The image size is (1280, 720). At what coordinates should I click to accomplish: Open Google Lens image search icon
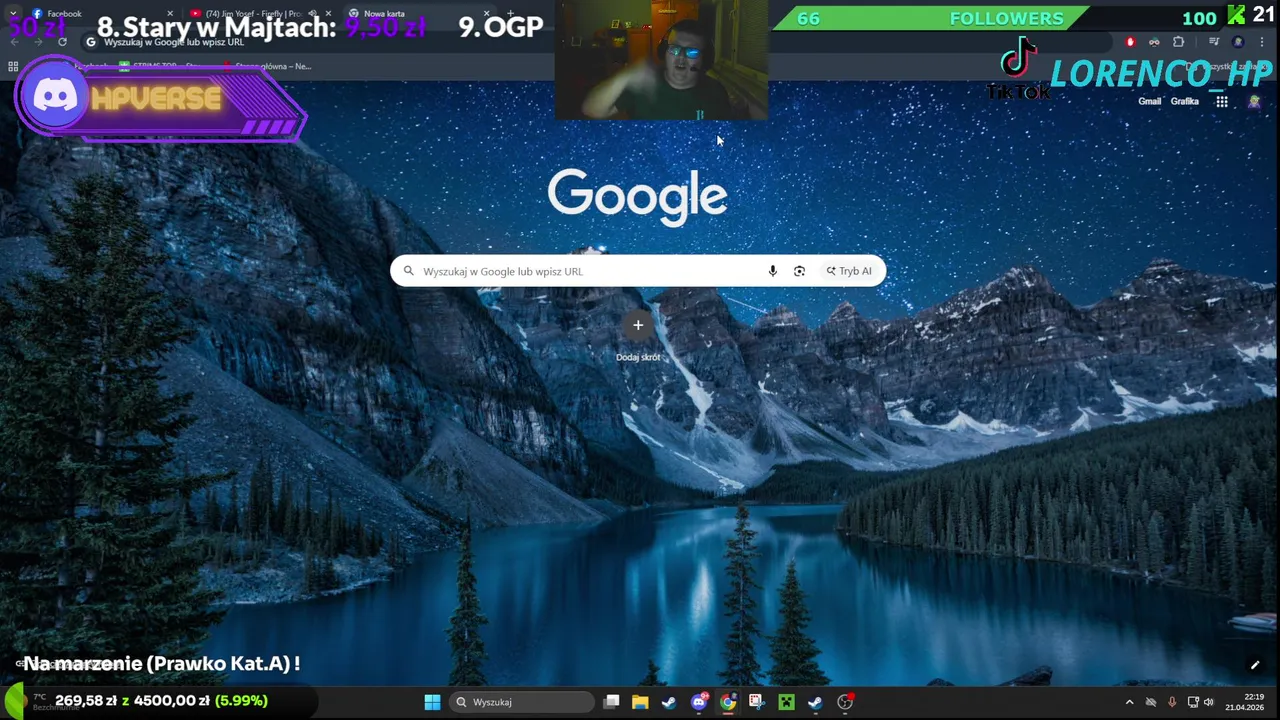799,271
